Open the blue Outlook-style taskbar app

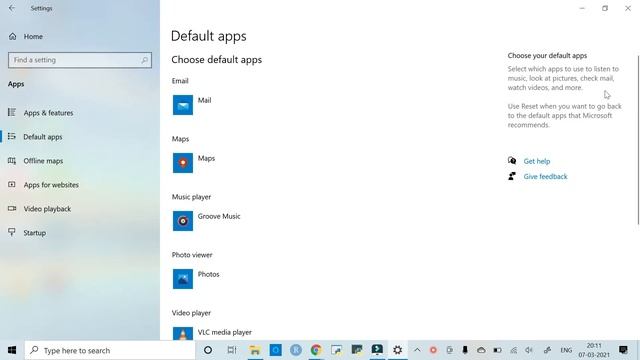click(x=276, y=350)
